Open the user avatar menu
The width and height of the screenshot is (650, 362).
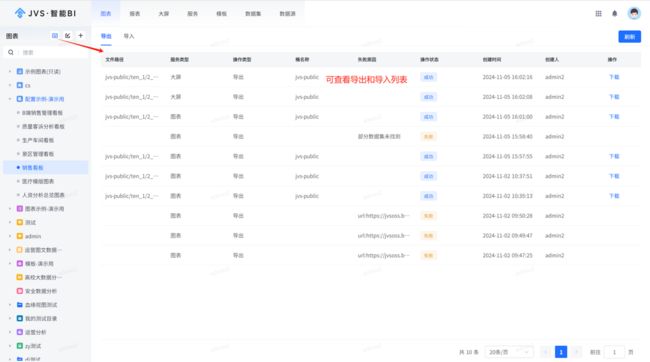point(634,13)
